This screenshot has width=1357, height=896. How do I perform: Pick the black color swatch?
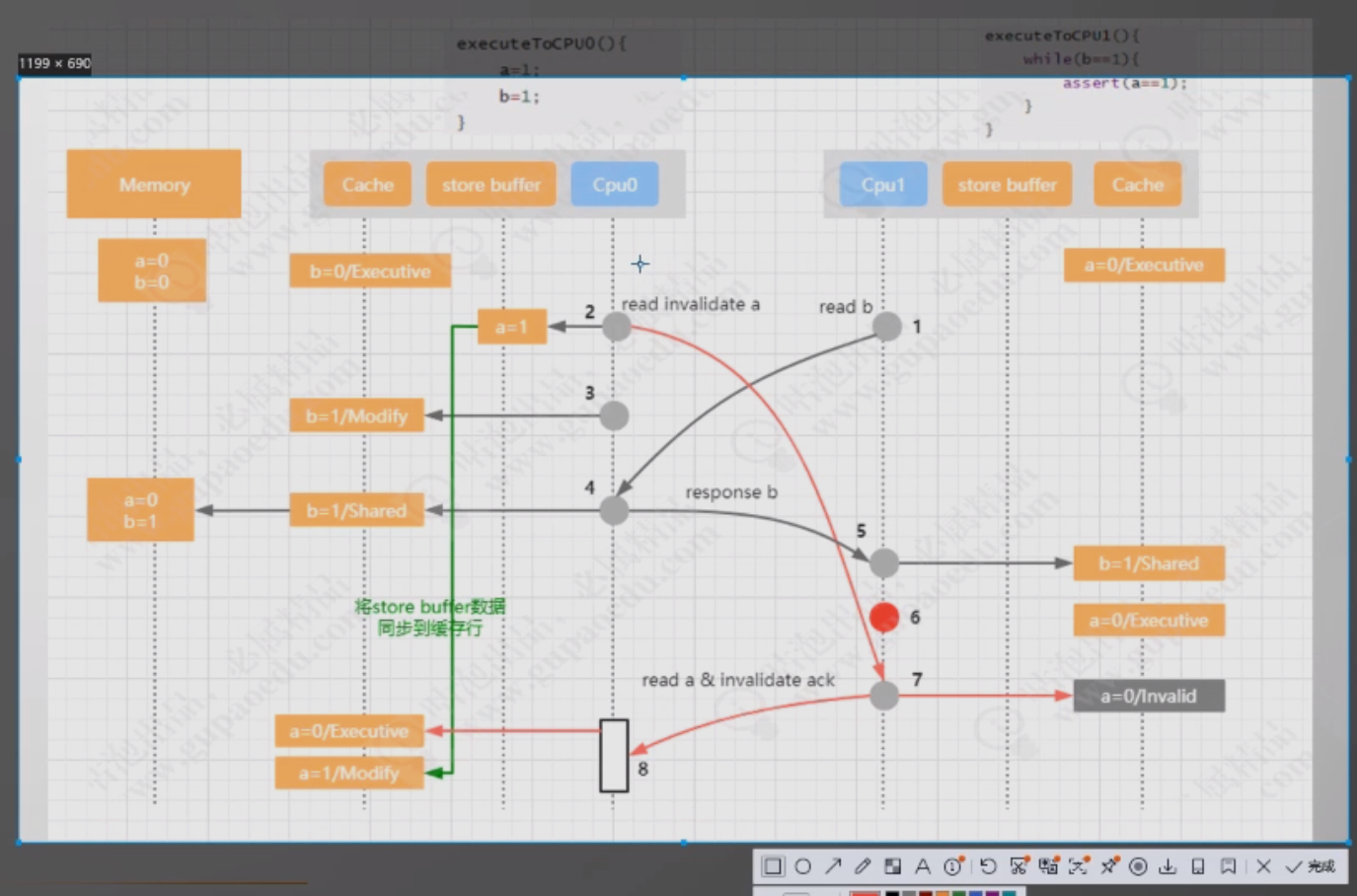click(892, 892)
